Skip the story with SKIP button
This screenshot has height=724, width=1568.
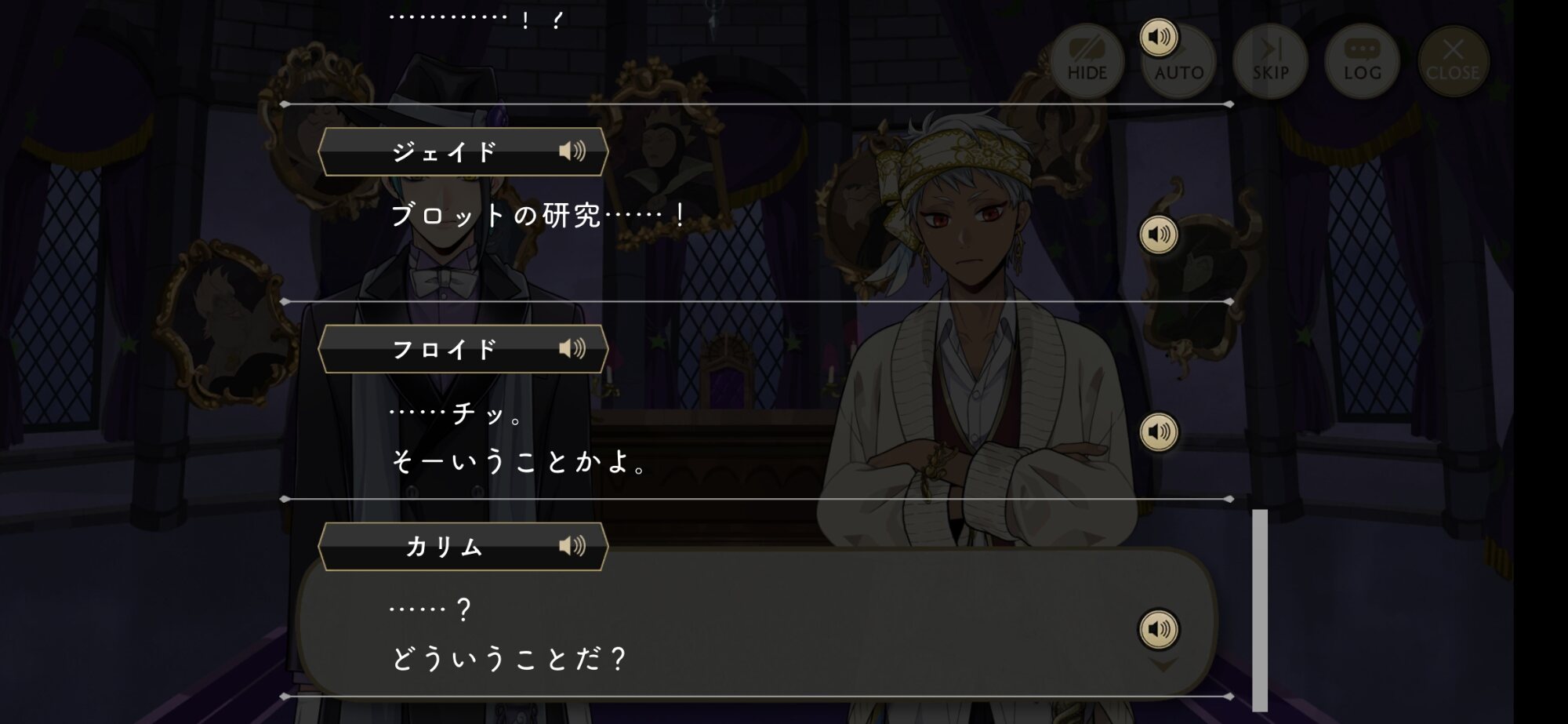(1271, 61)
